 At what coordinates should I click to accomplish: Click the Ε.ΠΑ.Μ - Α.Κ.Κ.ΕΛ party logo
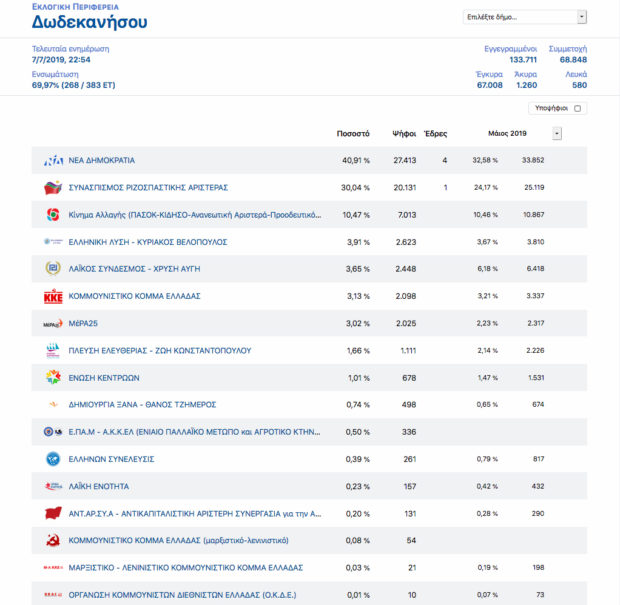point(53,432)
